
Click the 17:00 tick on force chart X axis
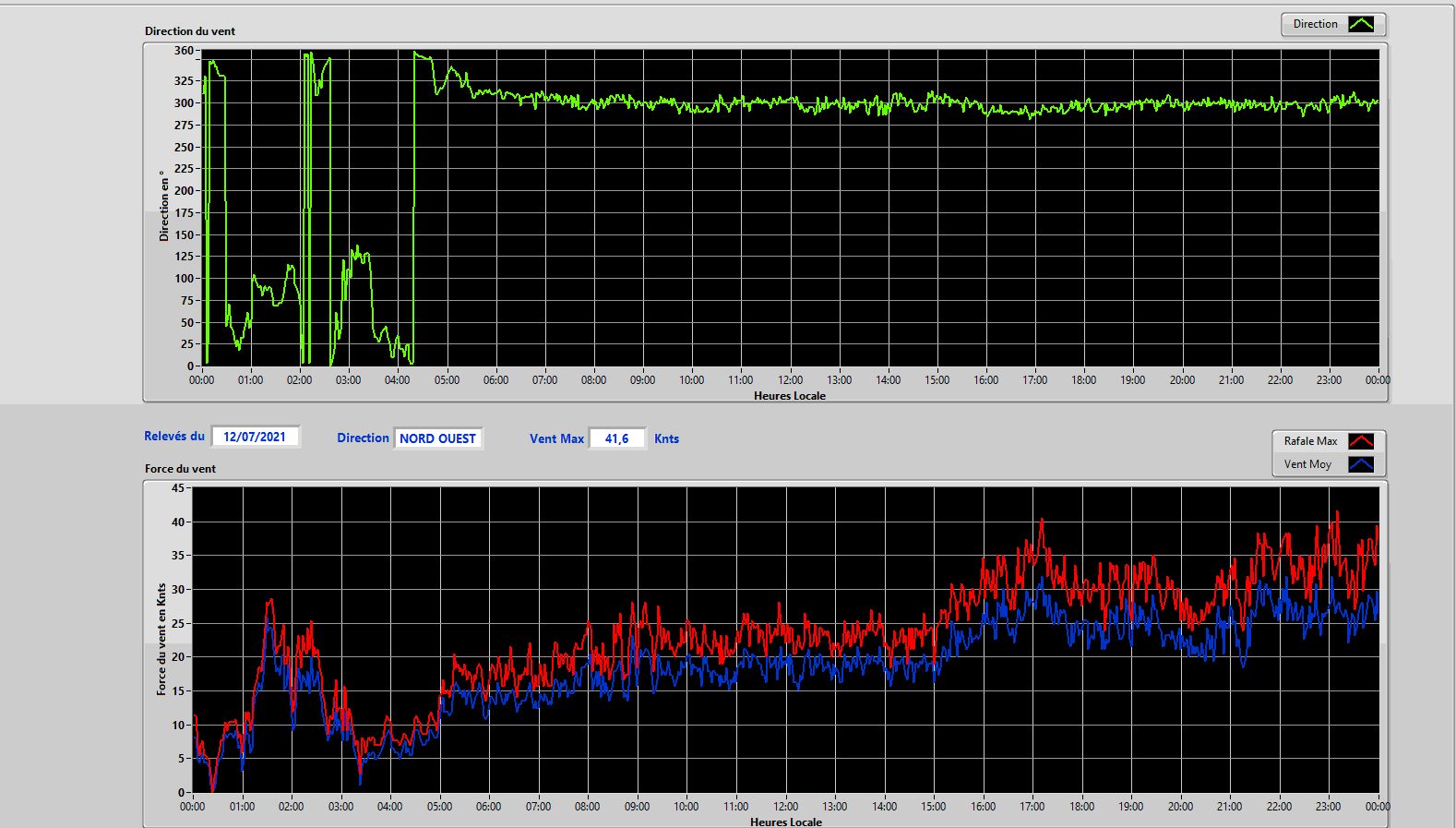[x=1032, y=806]
